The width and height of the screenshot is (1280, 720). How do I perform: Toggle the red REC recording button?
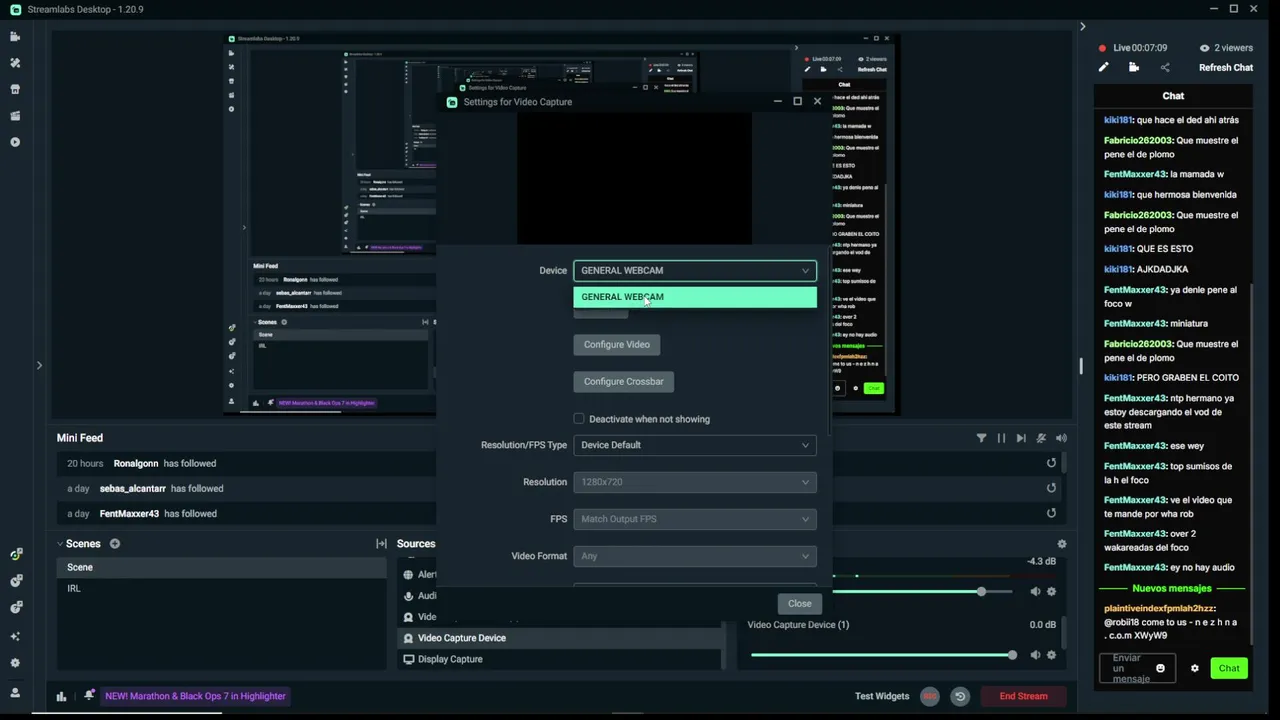click(930, 696)
